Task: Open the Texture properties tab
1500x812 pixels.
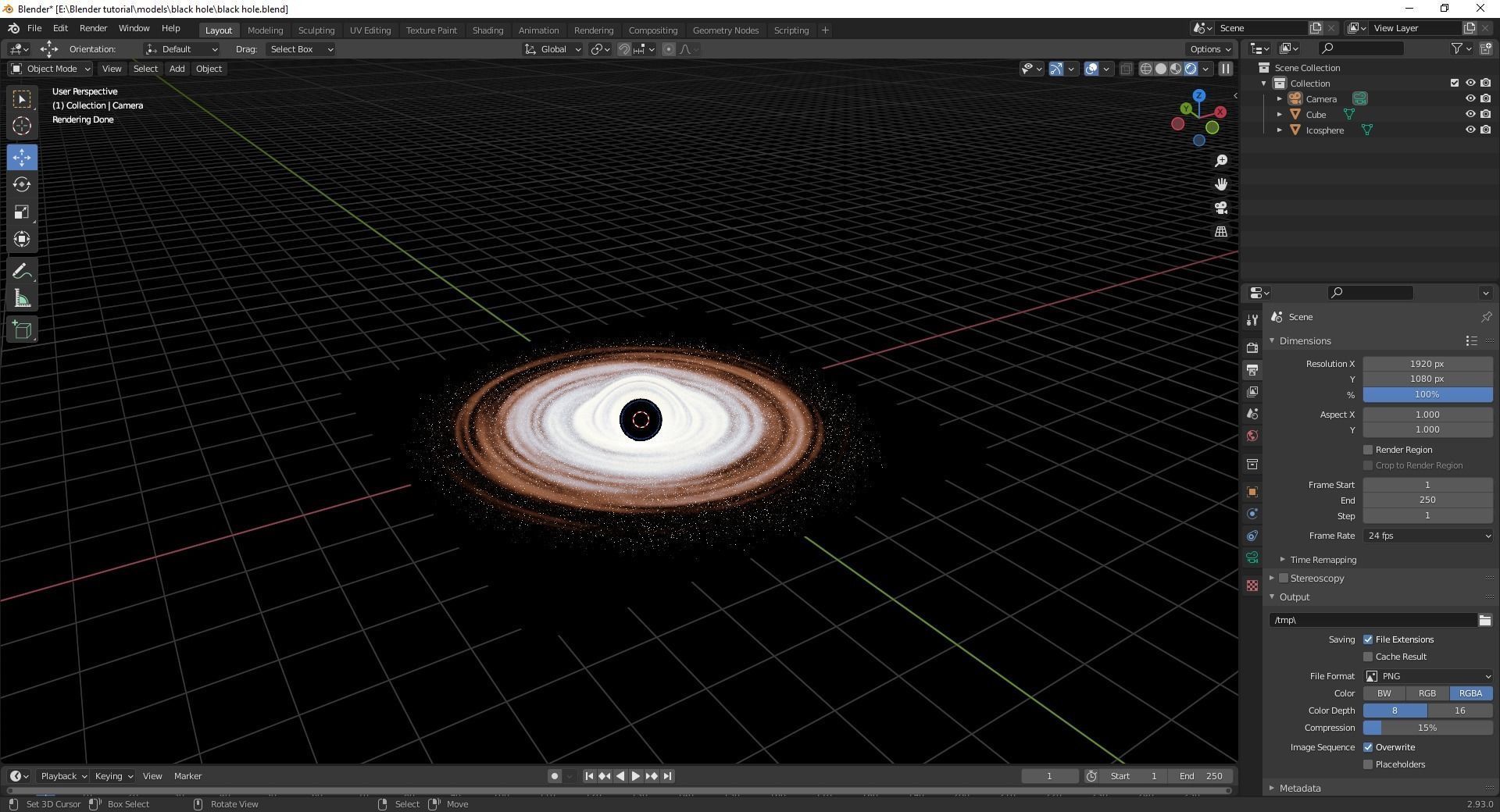Action: 1252,586
